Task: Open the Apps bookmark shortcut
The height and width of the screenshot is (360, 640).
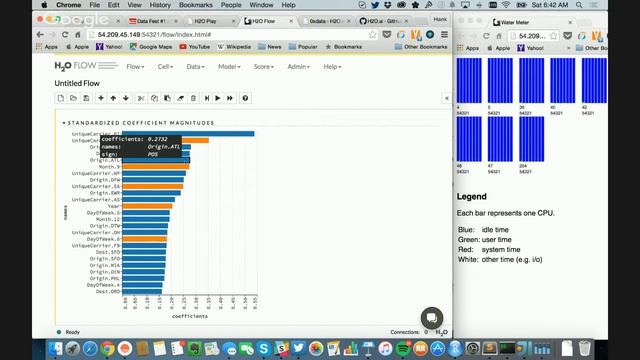Action: pyautogui.click(x=47, y=47)
